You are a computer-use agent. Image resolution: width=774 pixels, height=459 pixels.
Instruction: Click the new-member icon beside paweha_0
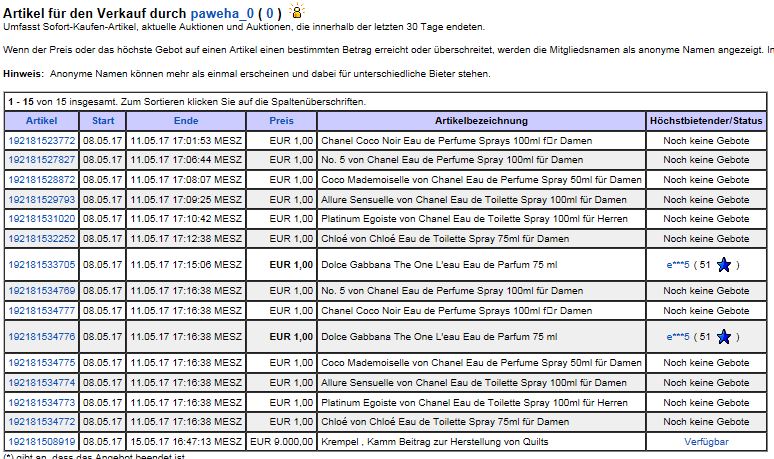(297, 11)
